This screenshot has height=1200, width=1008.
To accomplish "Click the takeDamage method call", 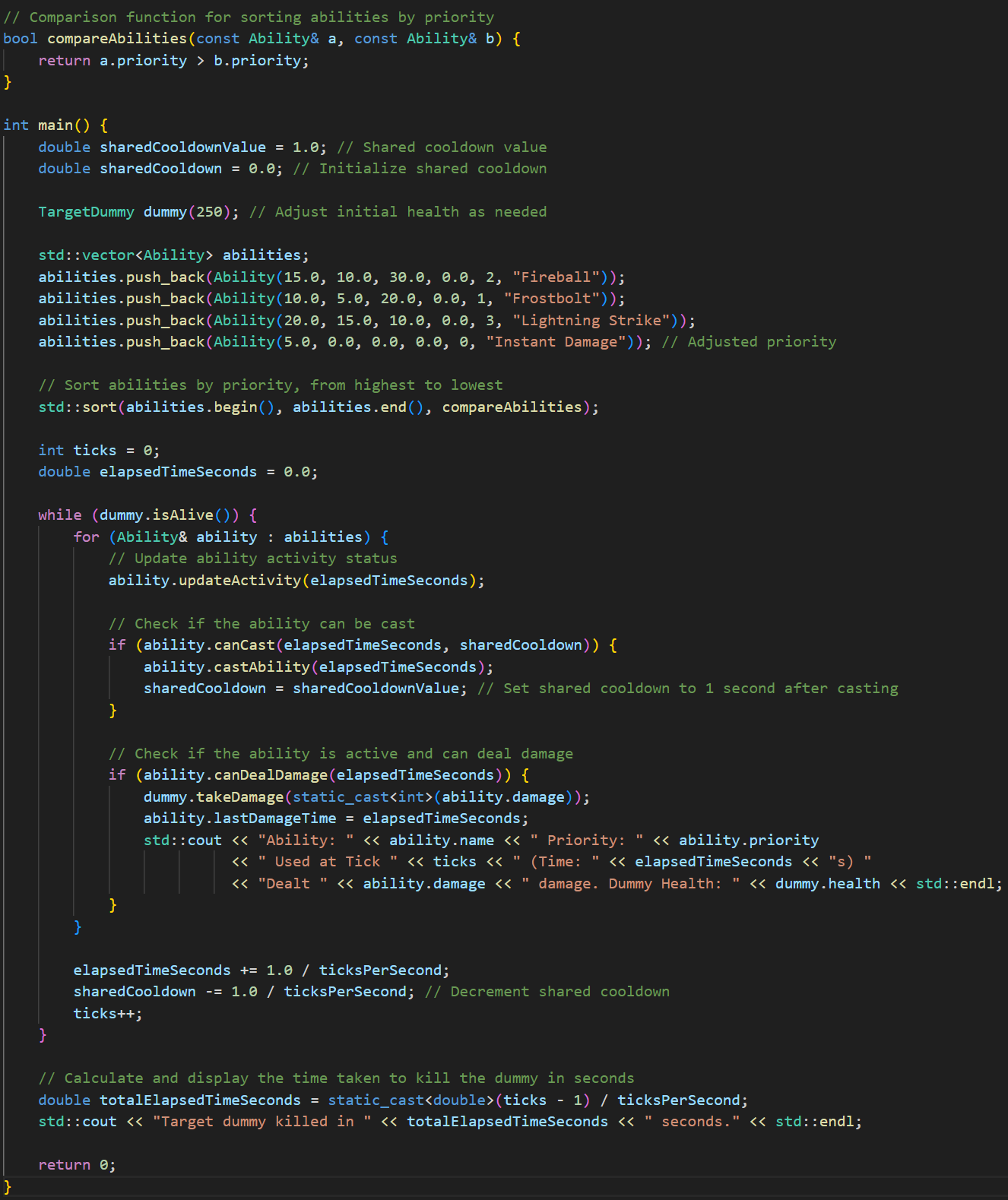I will point(239,797).
